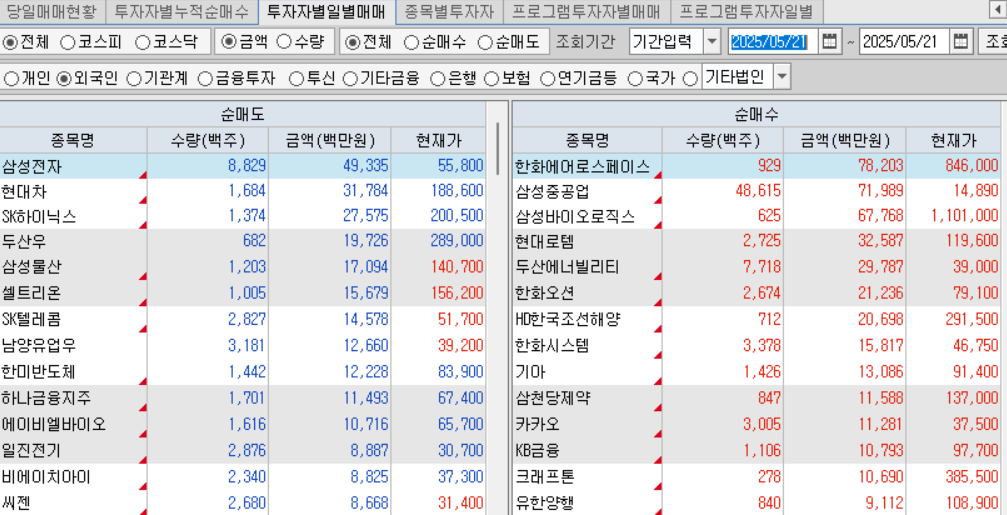The width and height of the screenshot is (1007, 515).
Task: Select the 크래프톤 stock row
Action: [758, 477]
